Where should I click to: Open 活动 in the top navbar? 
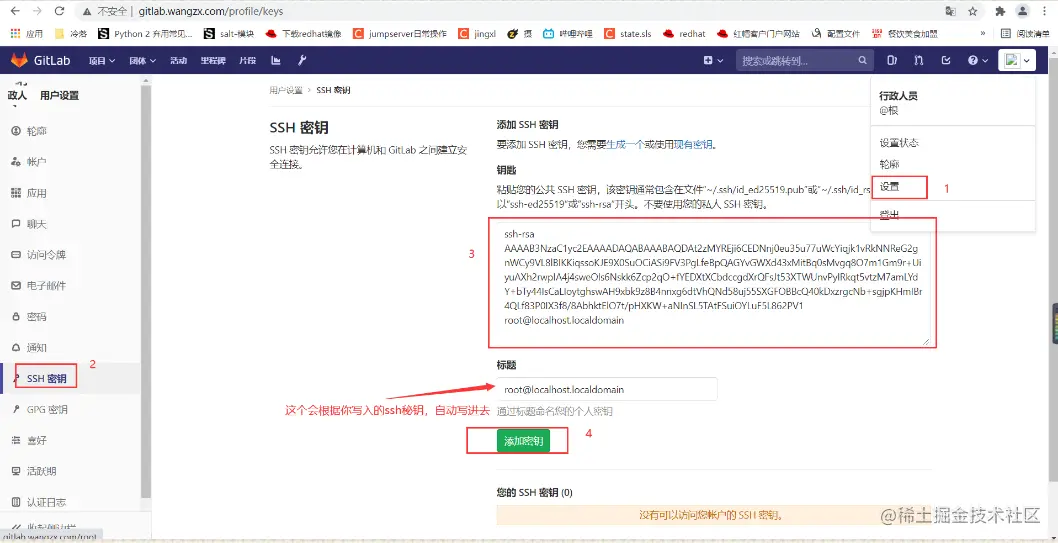178,60
